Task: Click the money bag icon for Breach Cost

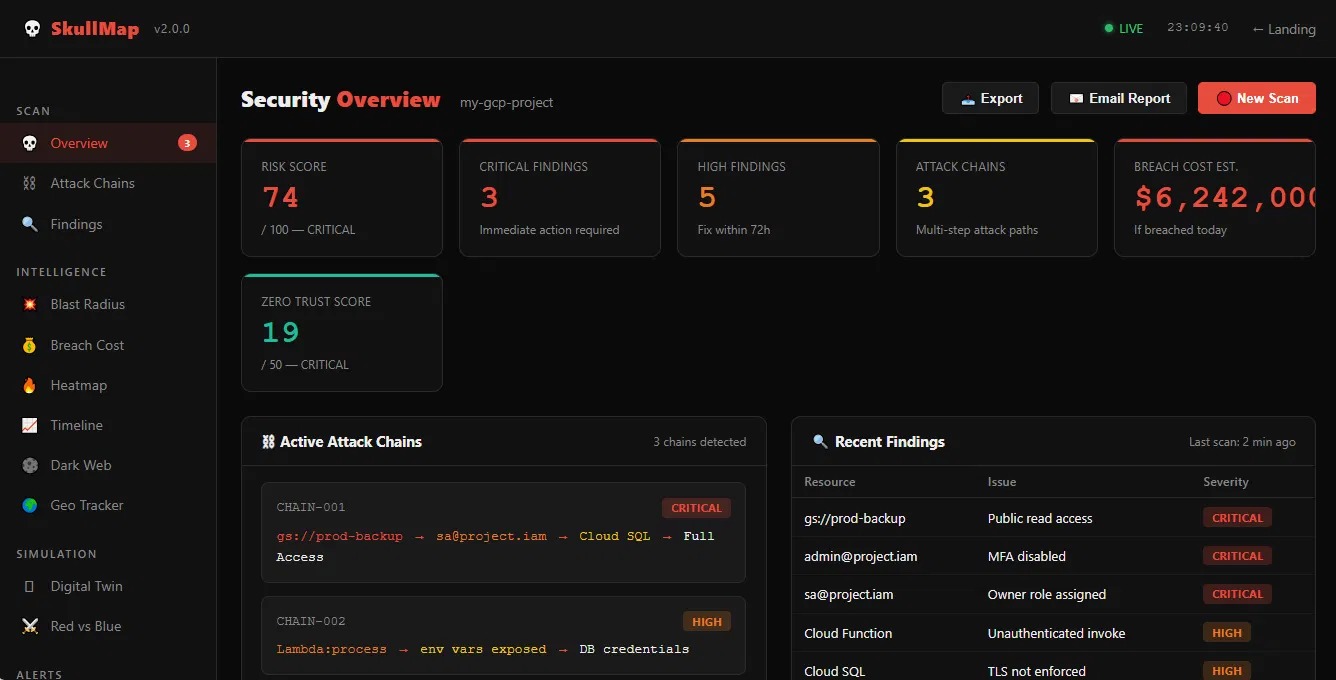Action: pos(30,345)
